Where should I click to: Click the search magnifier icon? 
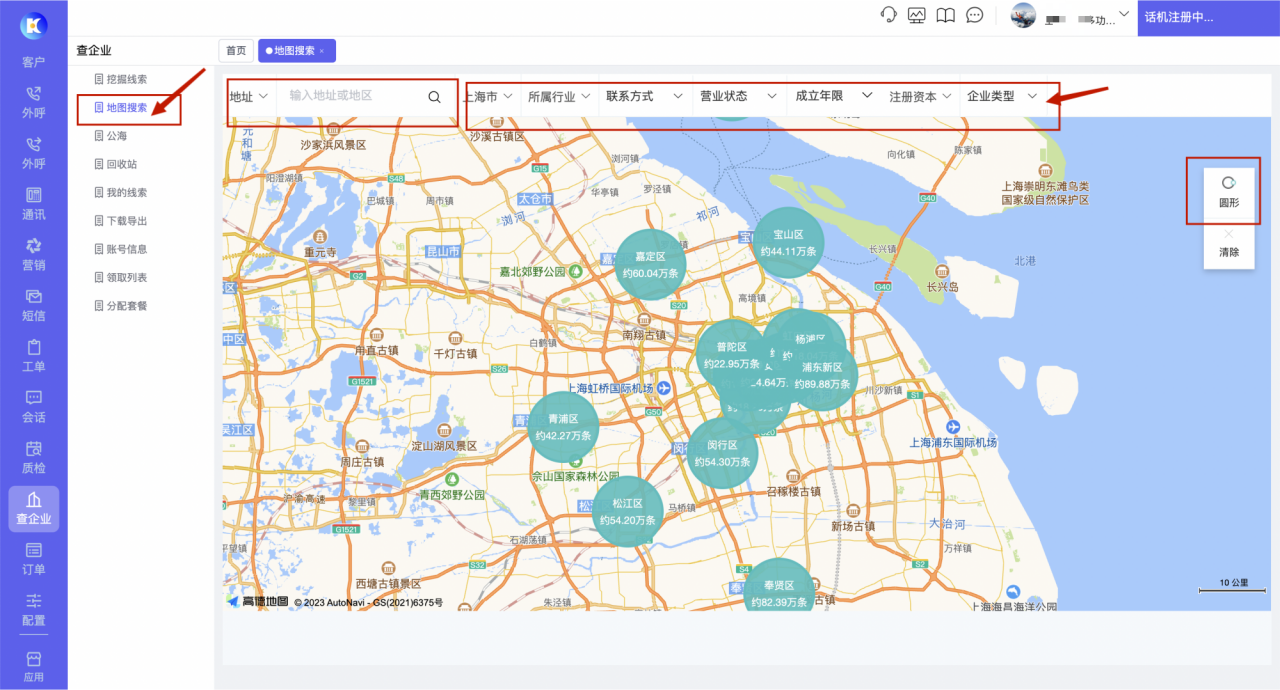point(434,97)
